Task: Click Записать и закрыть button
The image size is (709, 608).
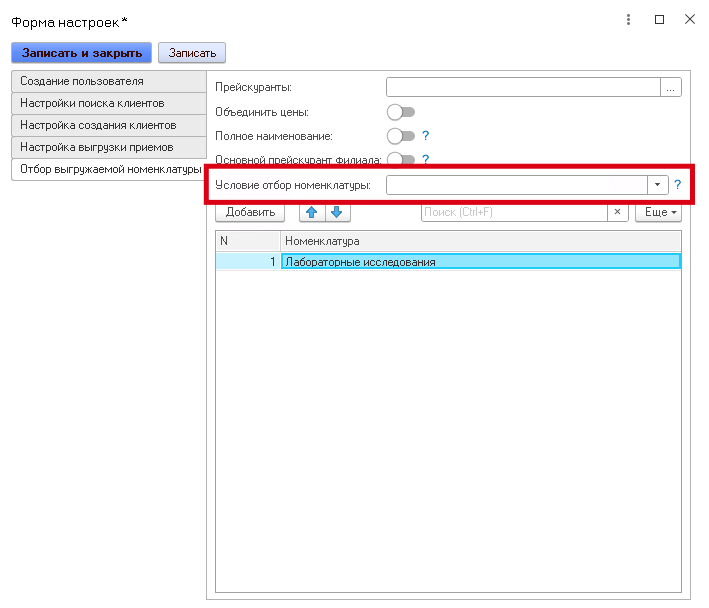Action: point(81,52)
